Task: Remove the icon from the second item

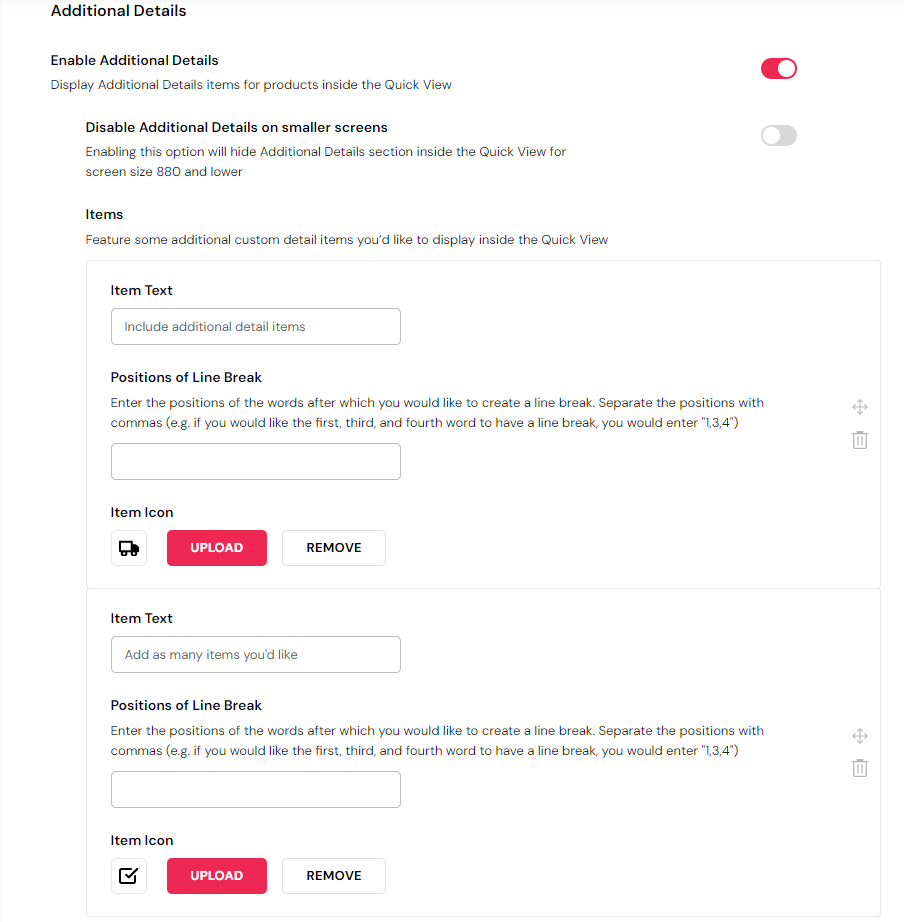Action: pyautogui.click(x=334, y=876)
